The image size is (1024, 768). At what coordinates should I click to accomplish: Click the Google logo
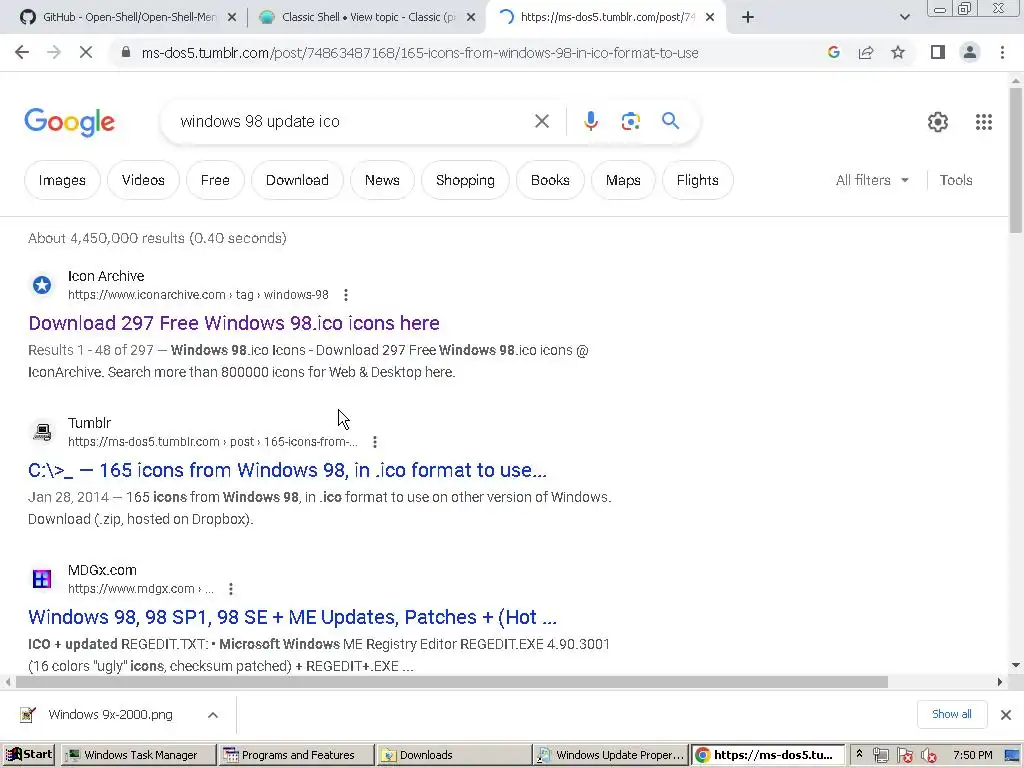point(70,122)
